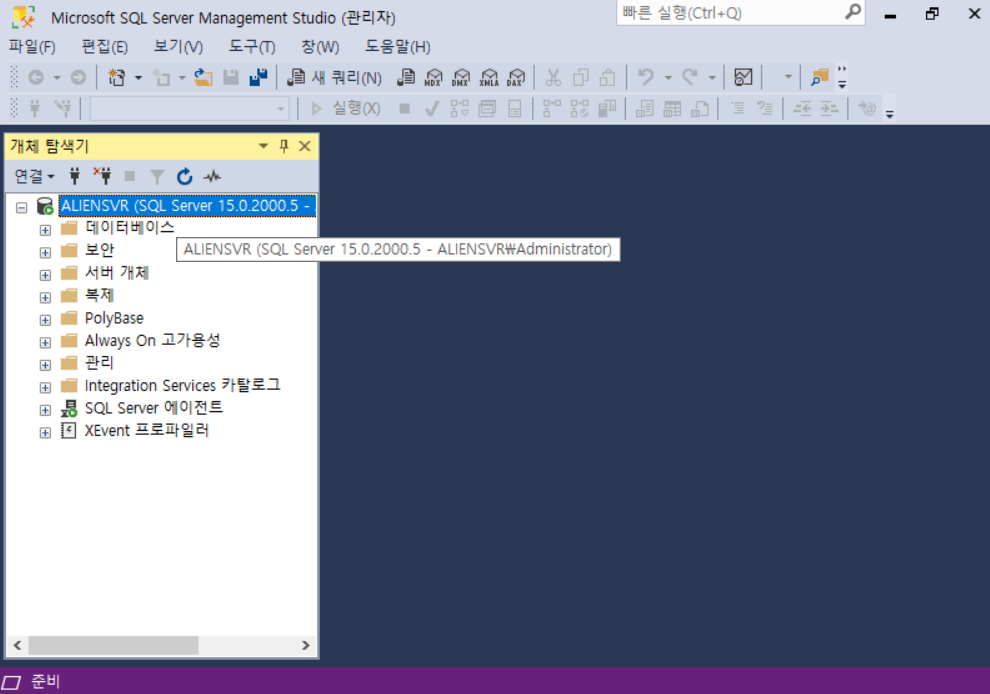Click the Refresh icon in Object Explorer
This screenshot has width=990, height=694.
(184, 176)
